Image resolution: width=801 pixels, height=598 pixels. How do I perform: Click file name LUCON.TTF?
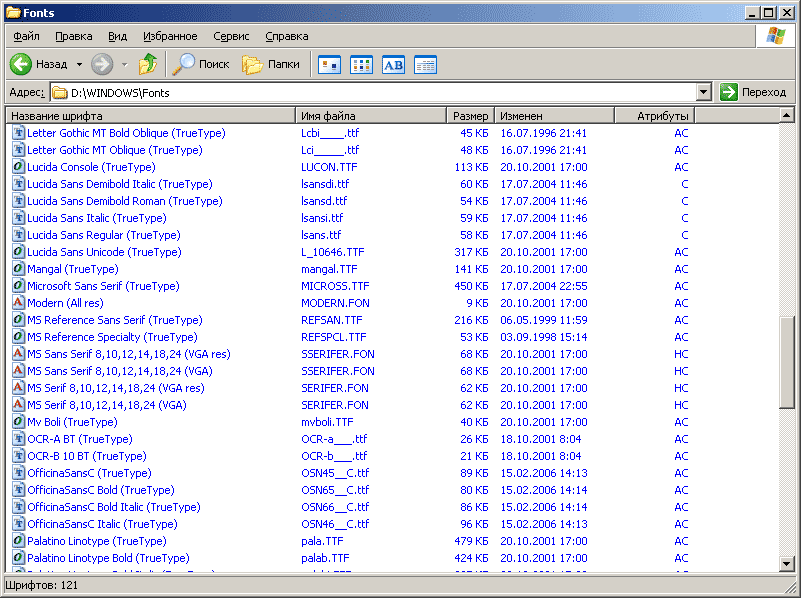(x=329, y=167)
